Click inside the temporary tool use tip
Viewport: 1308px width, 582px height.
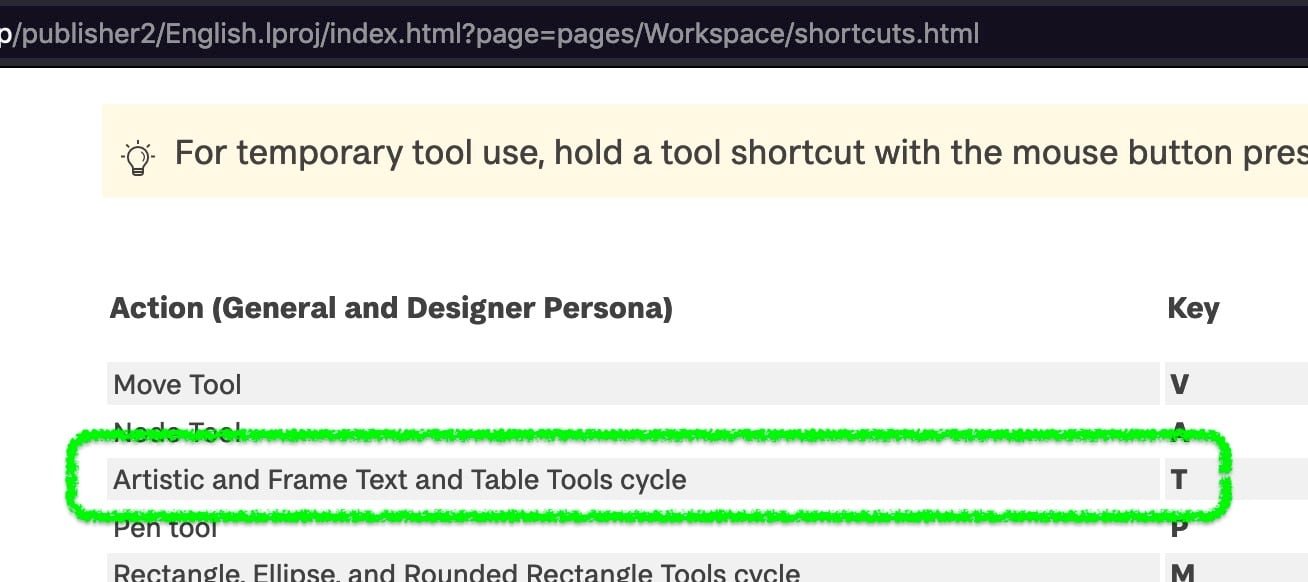[x=600, y=152]
